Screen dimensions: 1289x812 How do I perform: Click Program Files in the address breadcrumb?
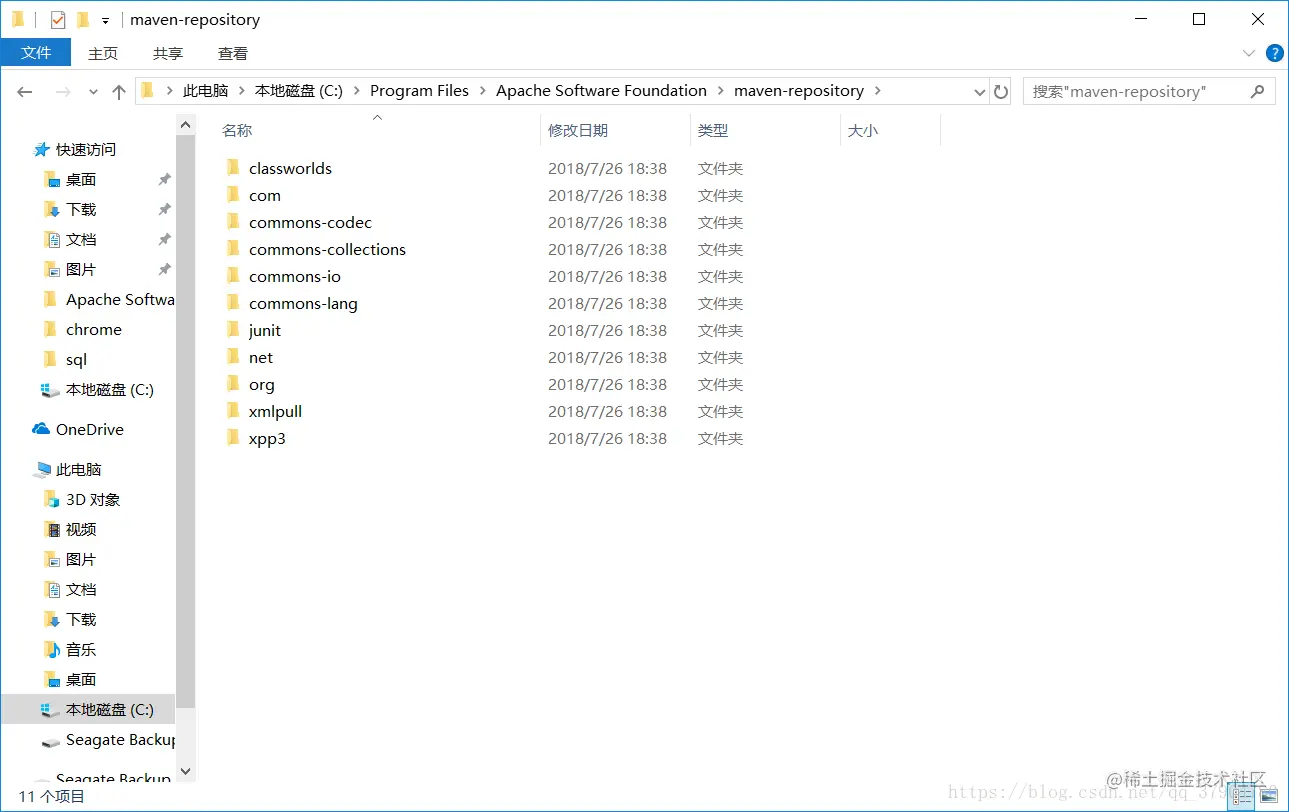point(419,90)
